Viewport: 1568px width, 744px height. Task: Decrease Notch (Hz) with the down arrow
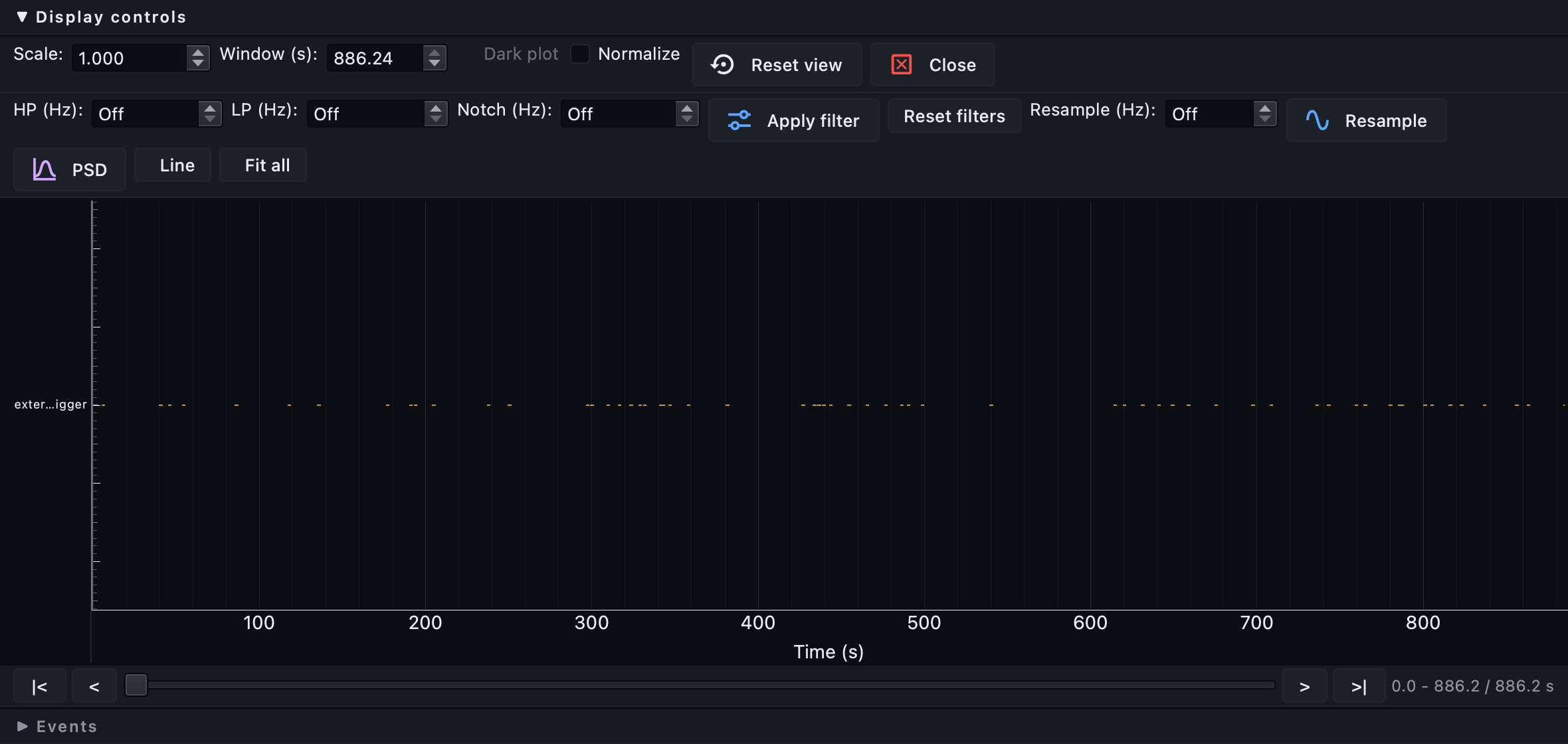click(687, 120)
